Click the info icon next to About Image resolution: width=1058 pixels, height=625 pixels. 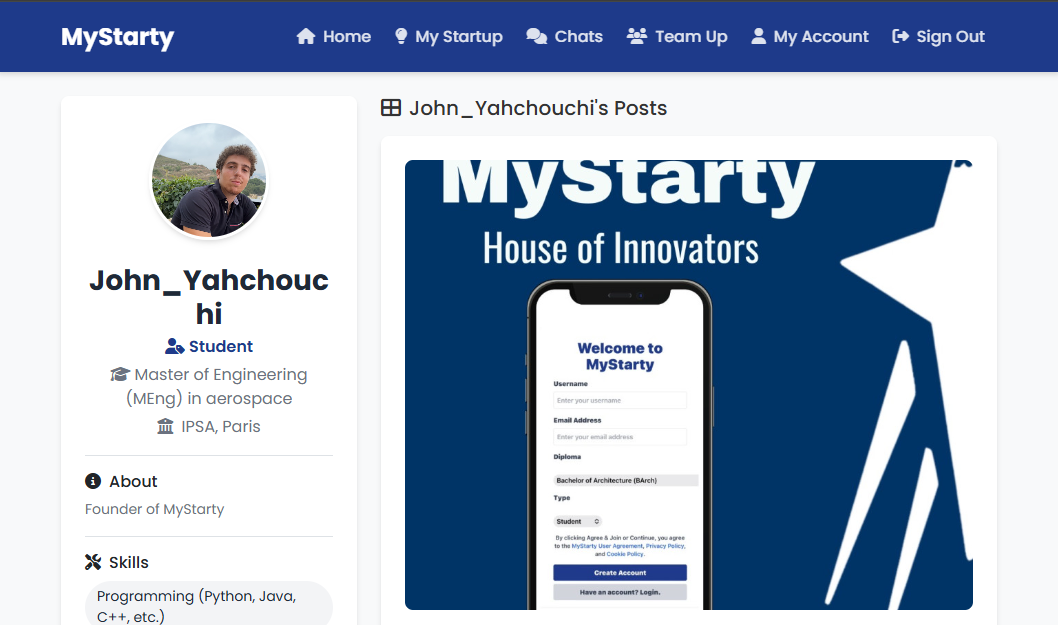(92, 481)
